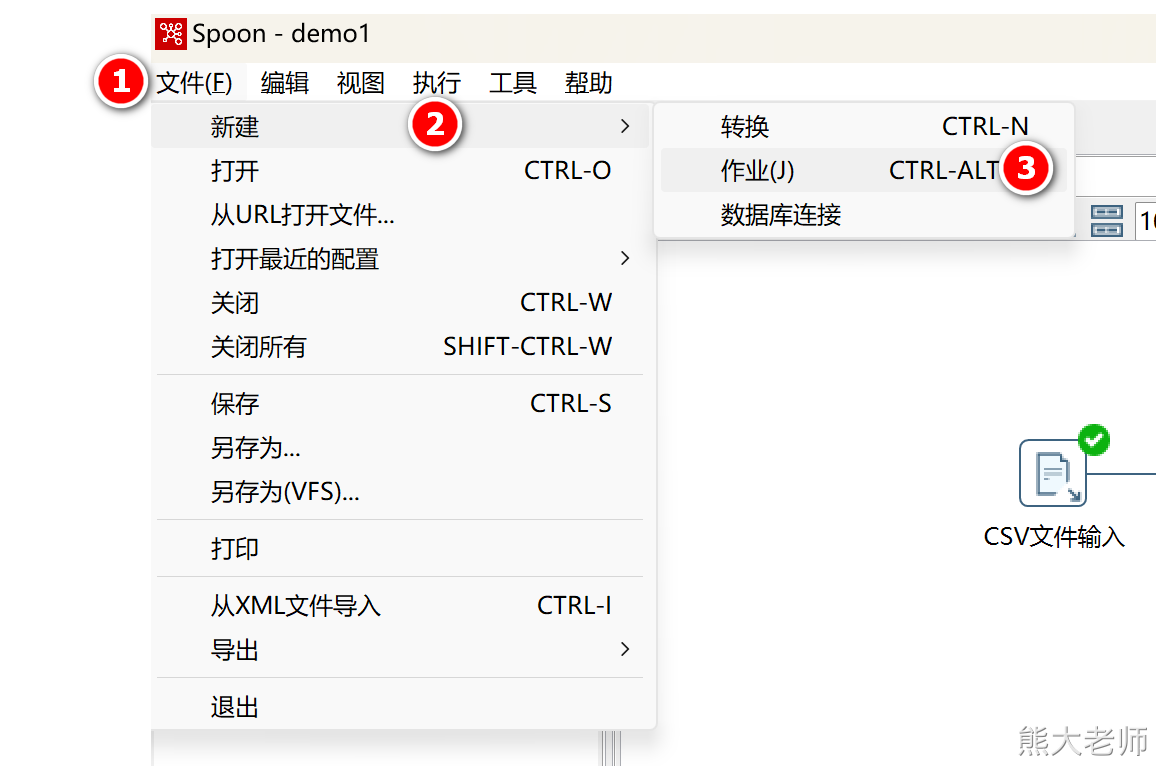Click the Spoon application logo icon
Image resolution: width=1156 pixels, height=766 pixels.
click(172, 33)
